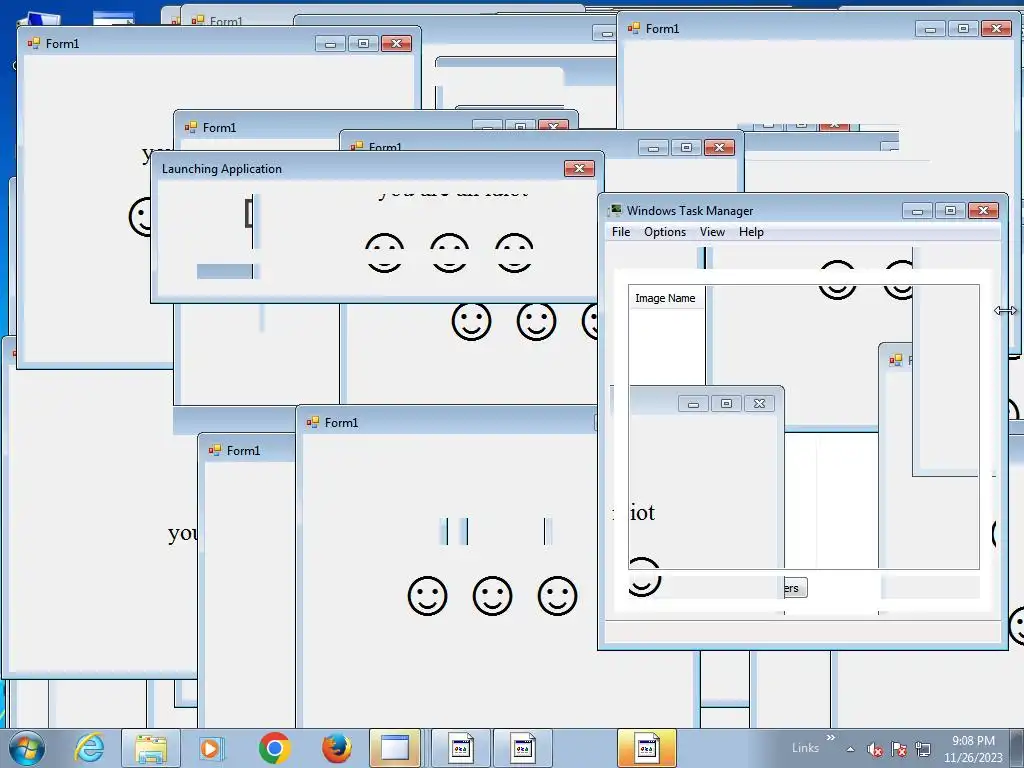Close the Windows Task Manager window

click(x=984, y=210)
